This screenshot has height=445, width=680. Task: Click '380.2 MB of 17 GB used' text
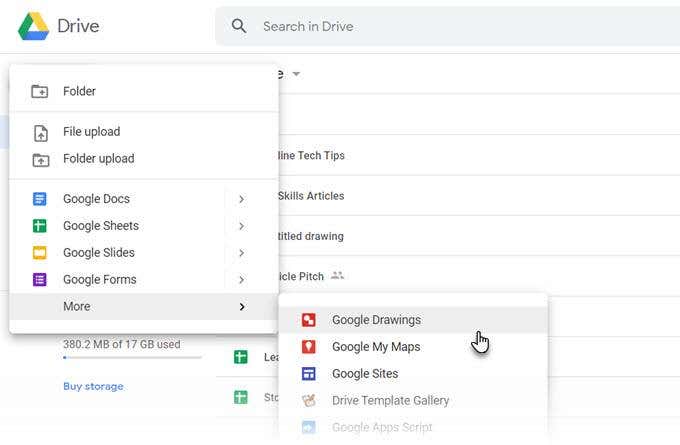(122, 344)
